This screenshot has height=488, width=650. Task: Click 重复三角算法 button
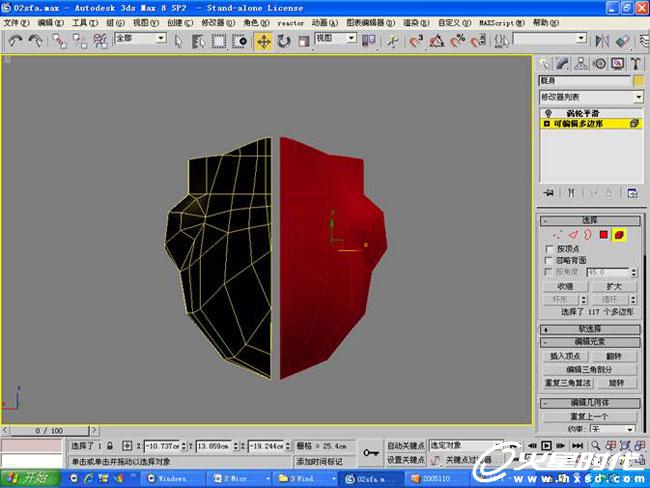(567, 383)
